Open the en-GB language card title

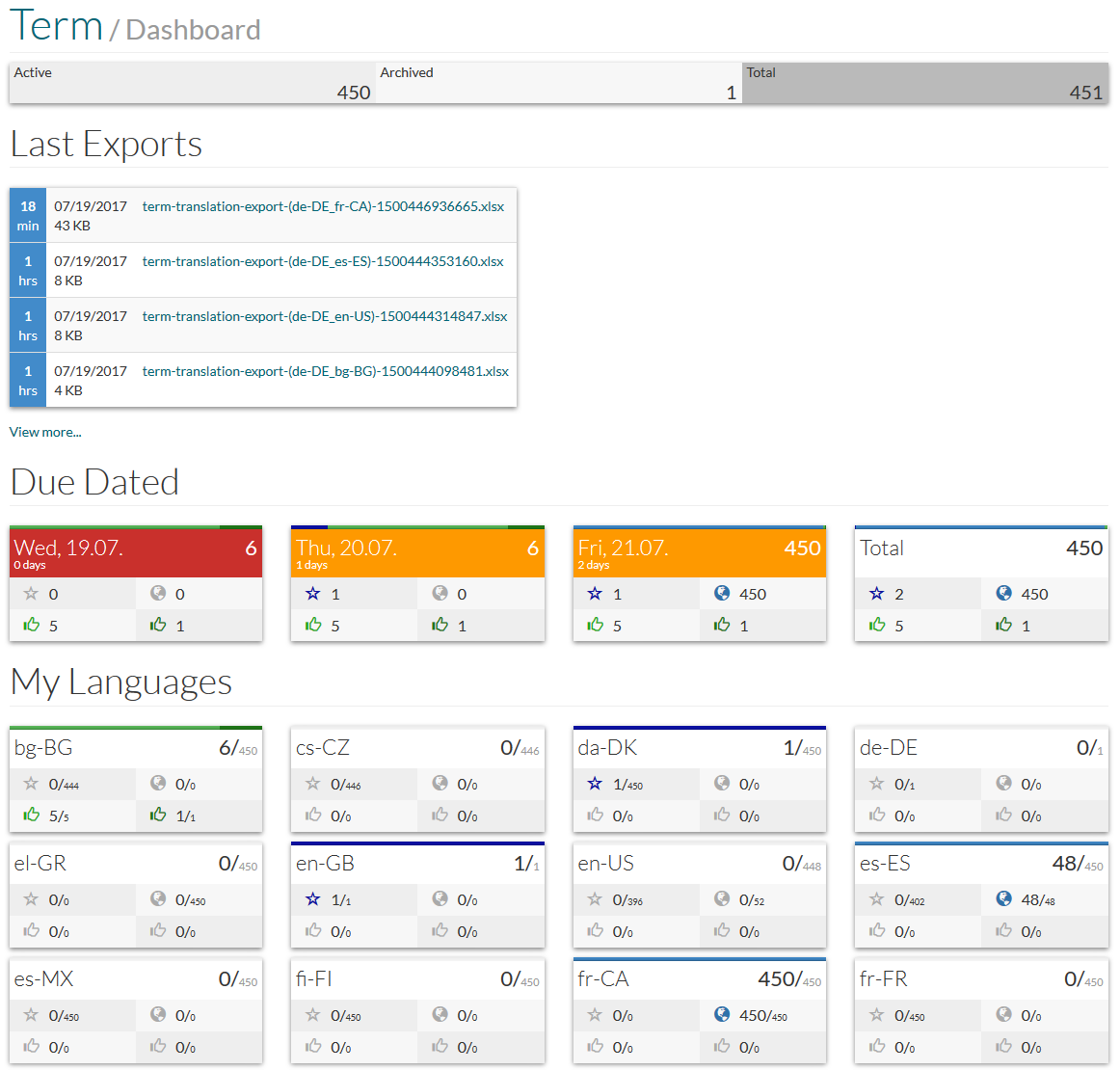325,864
